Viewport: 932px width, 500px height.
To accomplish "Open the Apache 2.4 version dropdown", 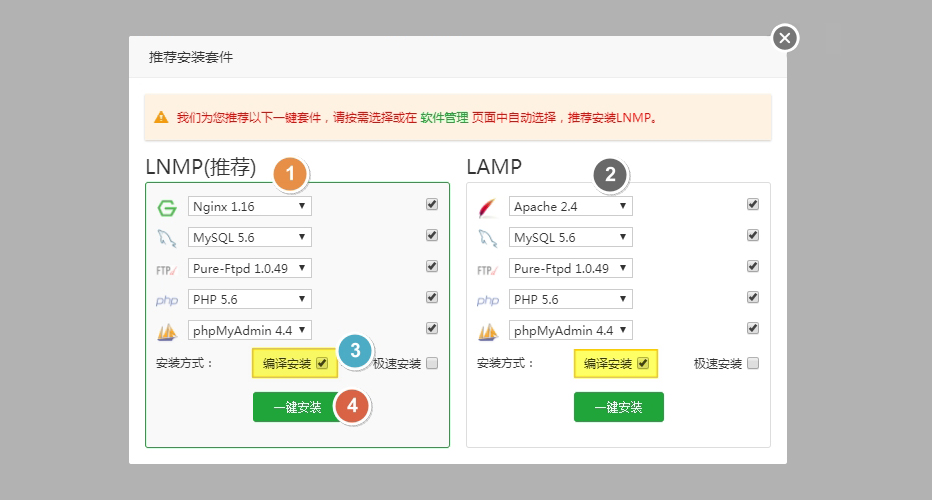I will [x=571, y=206].
